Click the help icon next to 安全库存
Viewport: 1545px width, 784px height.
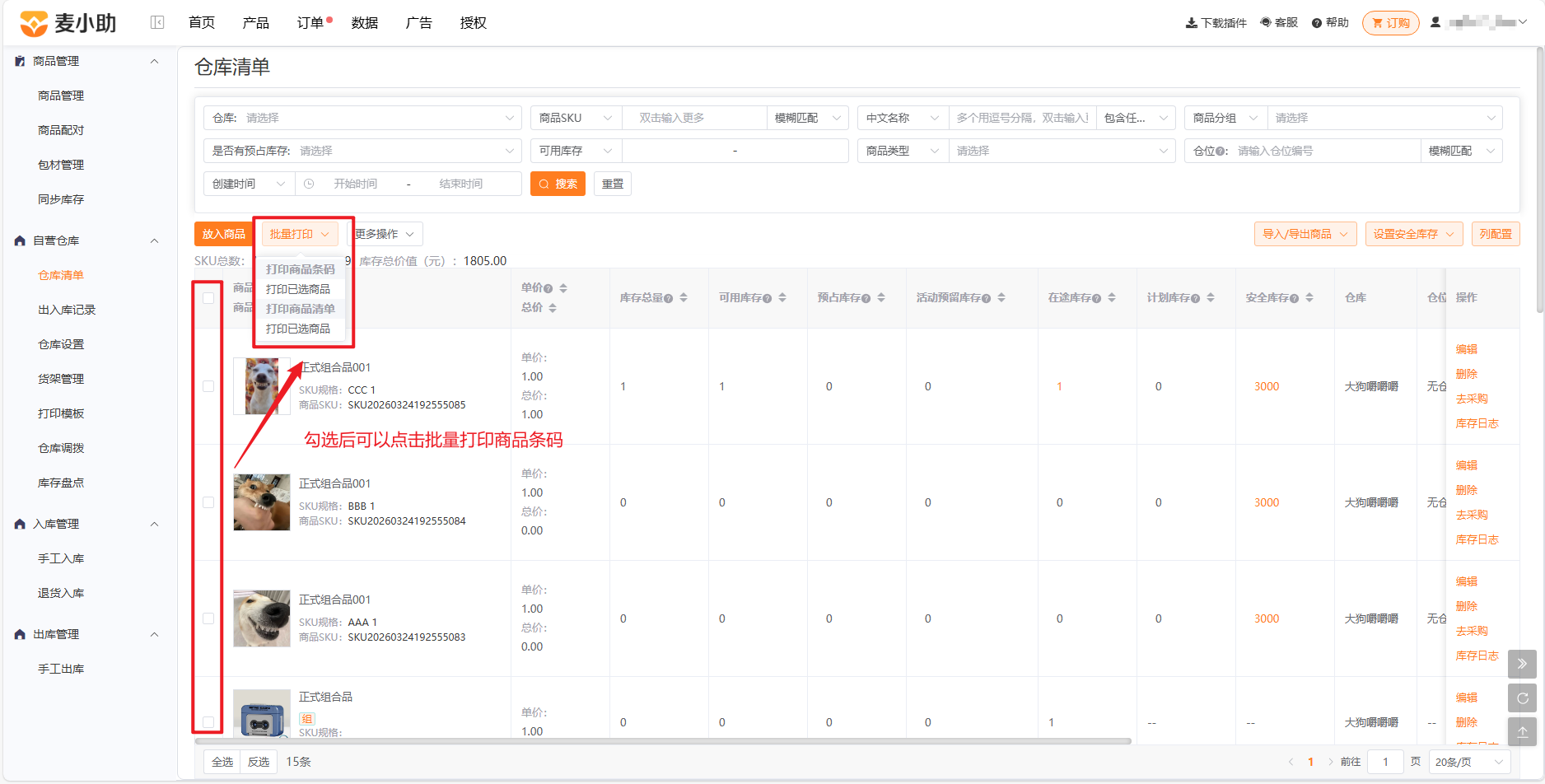click(1294, 298)
